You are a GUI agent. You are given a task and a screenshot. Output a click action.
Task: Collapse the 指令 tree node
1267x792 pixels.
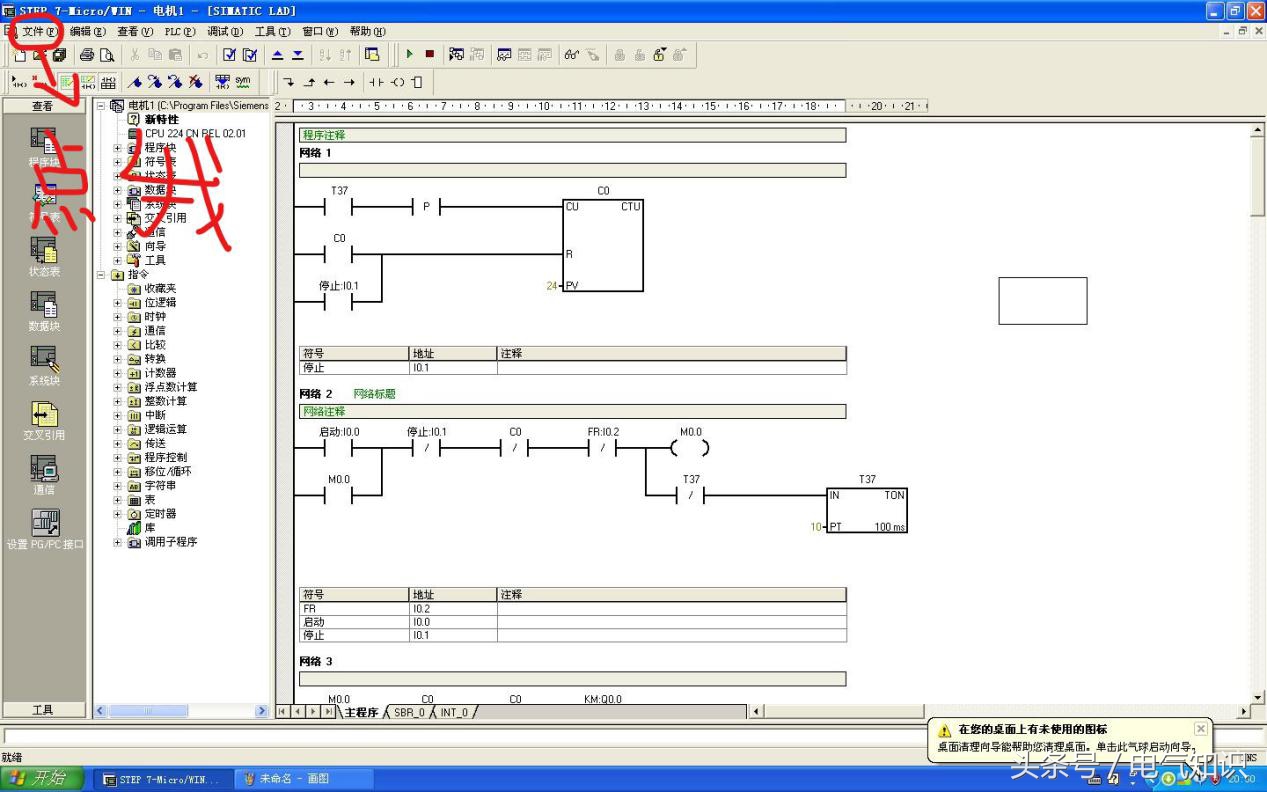[x=101, y=275]
